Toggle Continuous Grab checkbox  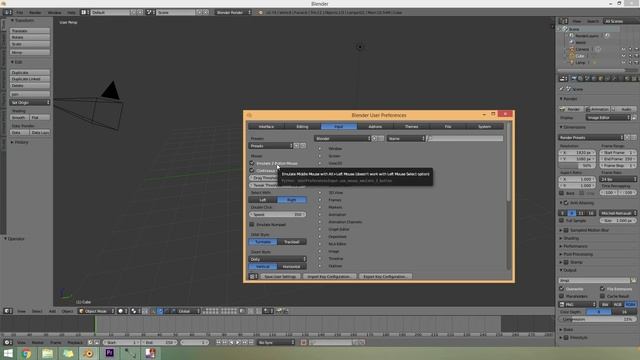pyautogui.click(x=252, y=171)
